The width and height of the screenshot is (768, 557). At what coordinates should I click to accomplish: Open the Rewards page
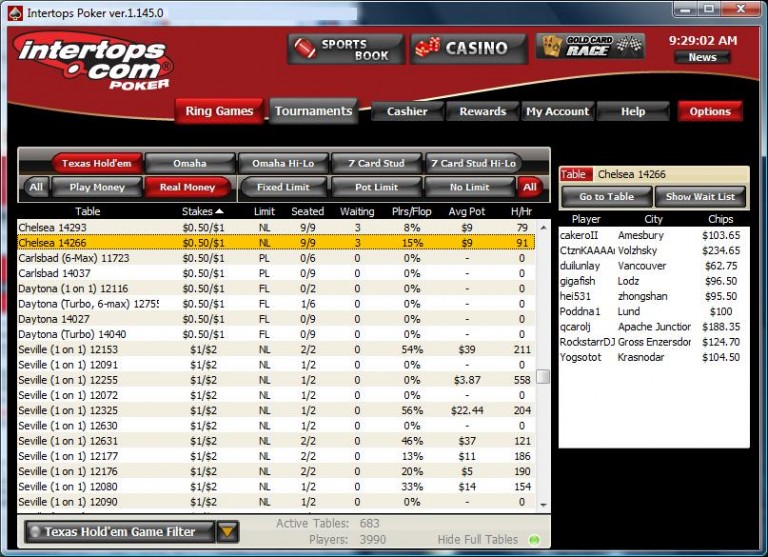point(482,112)
